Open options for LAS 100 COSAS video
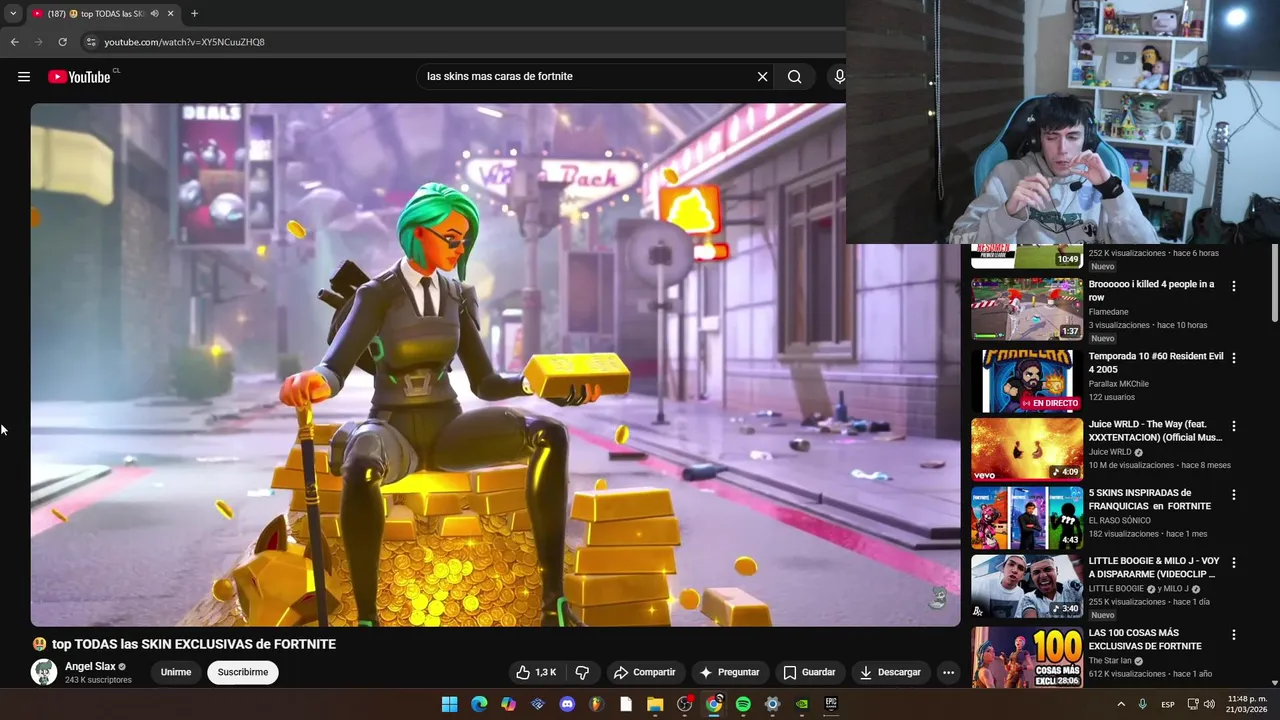Screen dimensions: 1280x720 click(1233, 635)
